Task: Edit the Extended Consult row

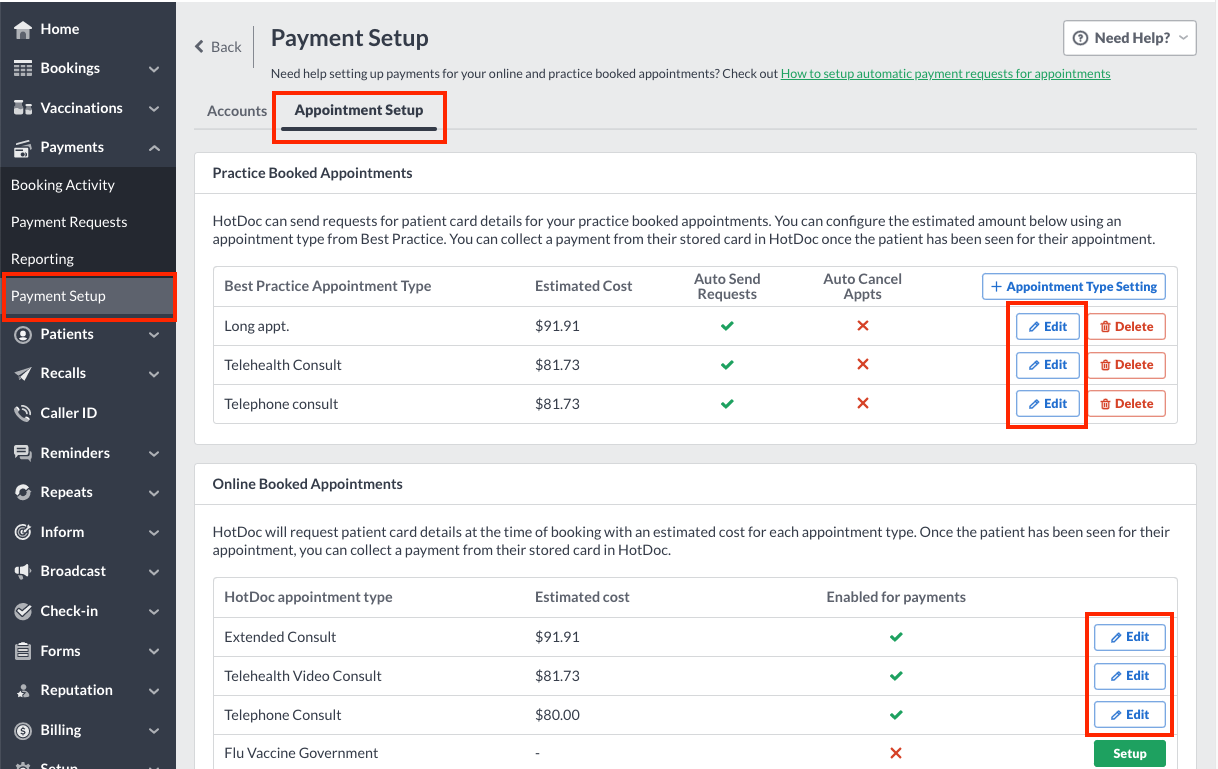Action: point(1130,637)
